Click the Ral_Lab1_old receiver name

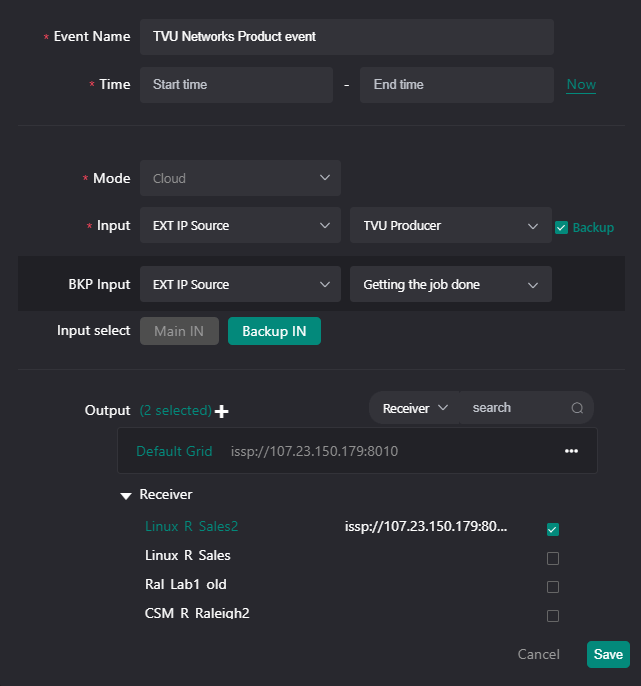click(x=186, y=584)
